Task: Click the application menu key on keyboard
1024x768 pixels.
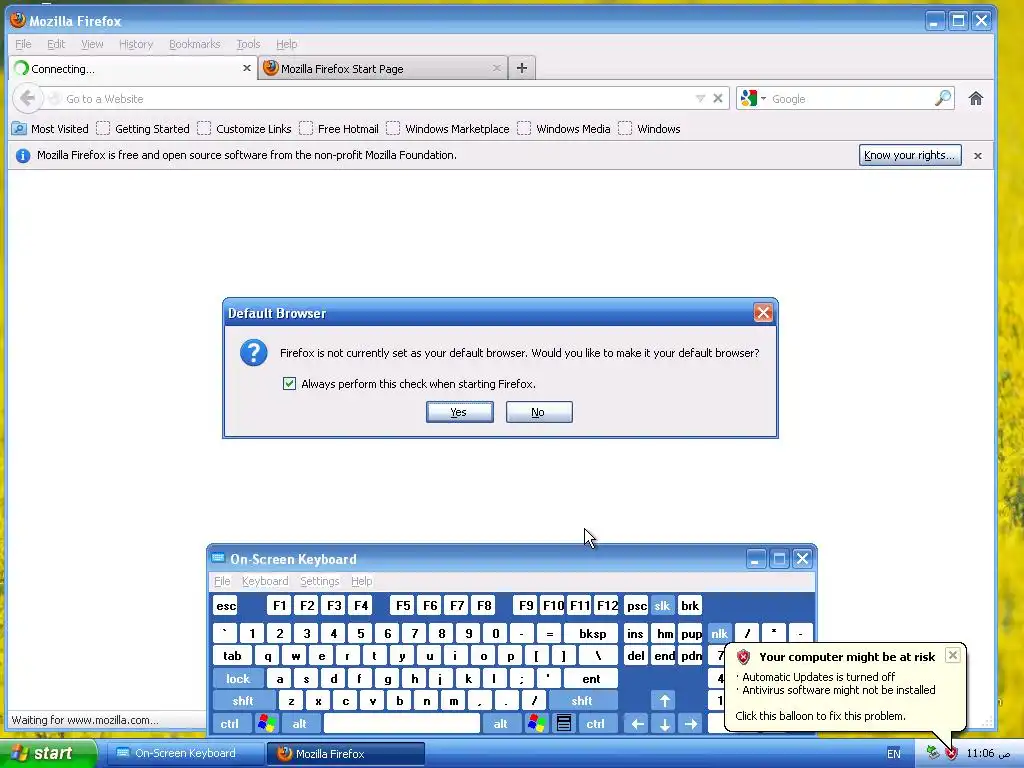Action: (x=564, y=724)
